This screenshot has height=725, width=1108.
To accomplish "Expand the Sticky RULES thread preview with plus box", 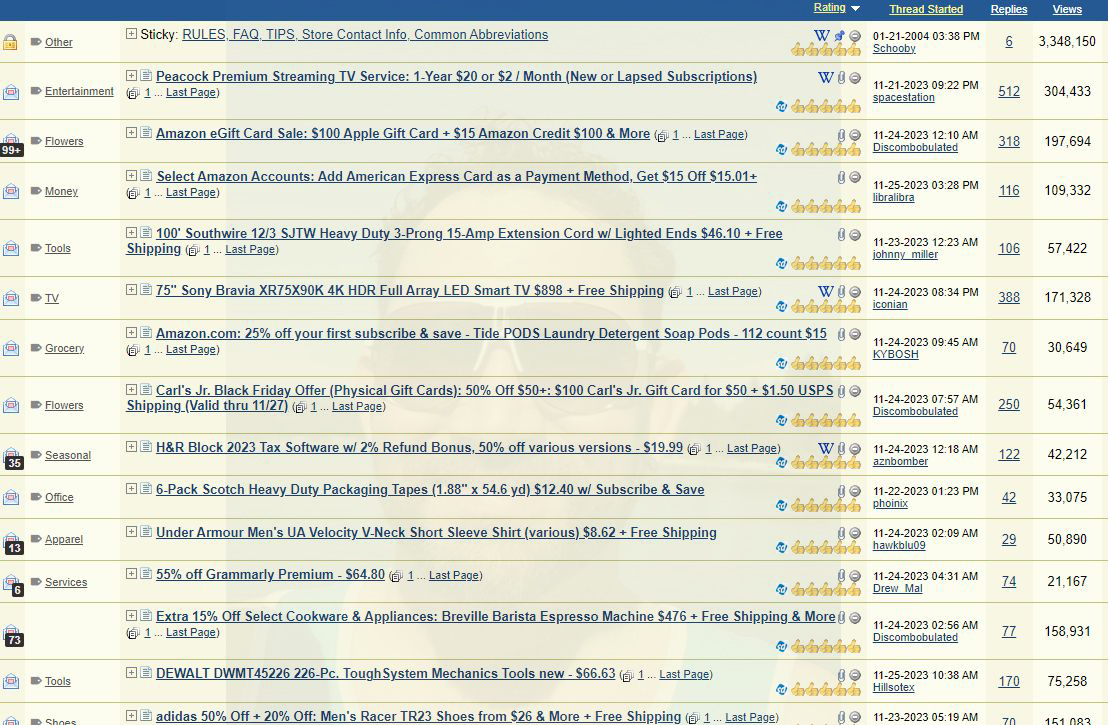I will coord(131,33).
